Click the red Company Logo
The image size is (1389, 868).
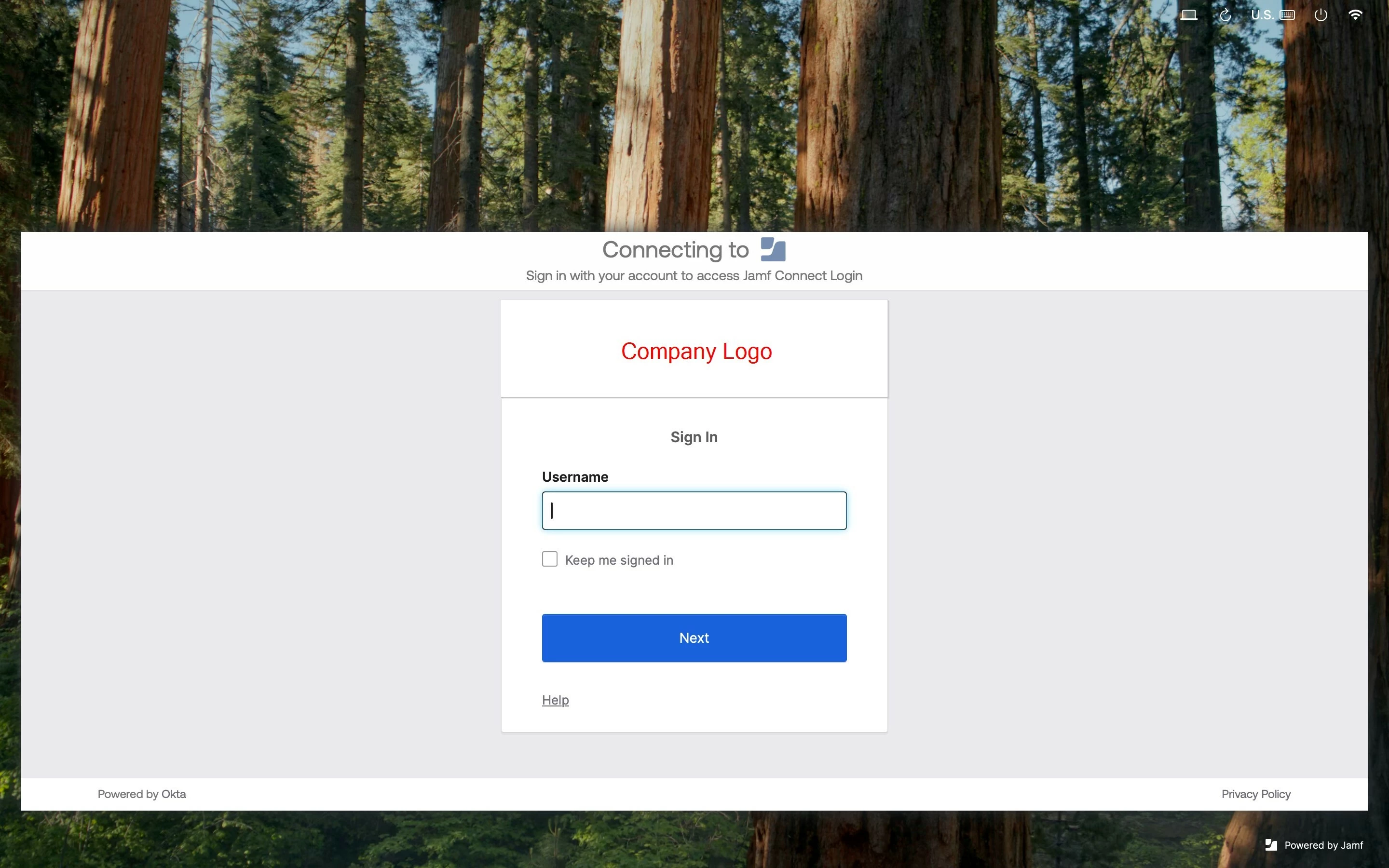click(x=696, y=351)
